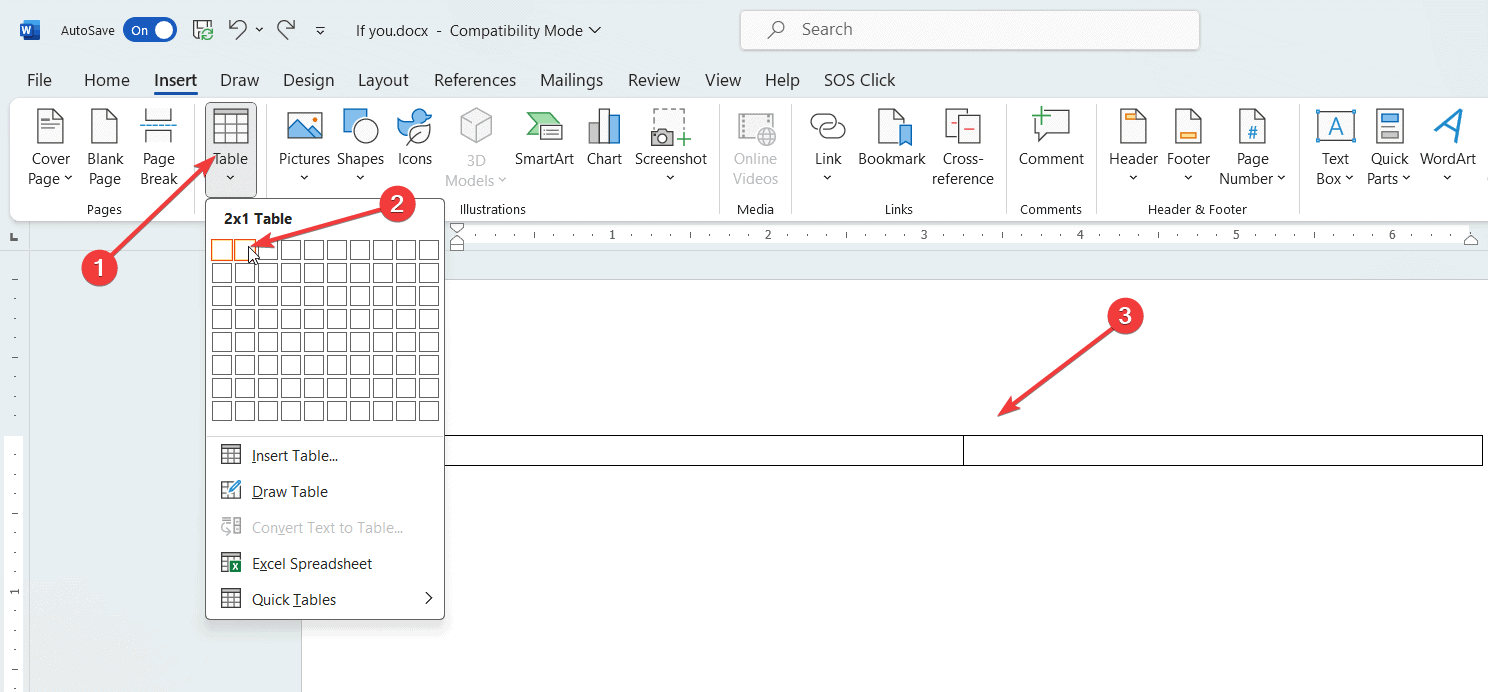Insert a Cover Page

[50, 148]
